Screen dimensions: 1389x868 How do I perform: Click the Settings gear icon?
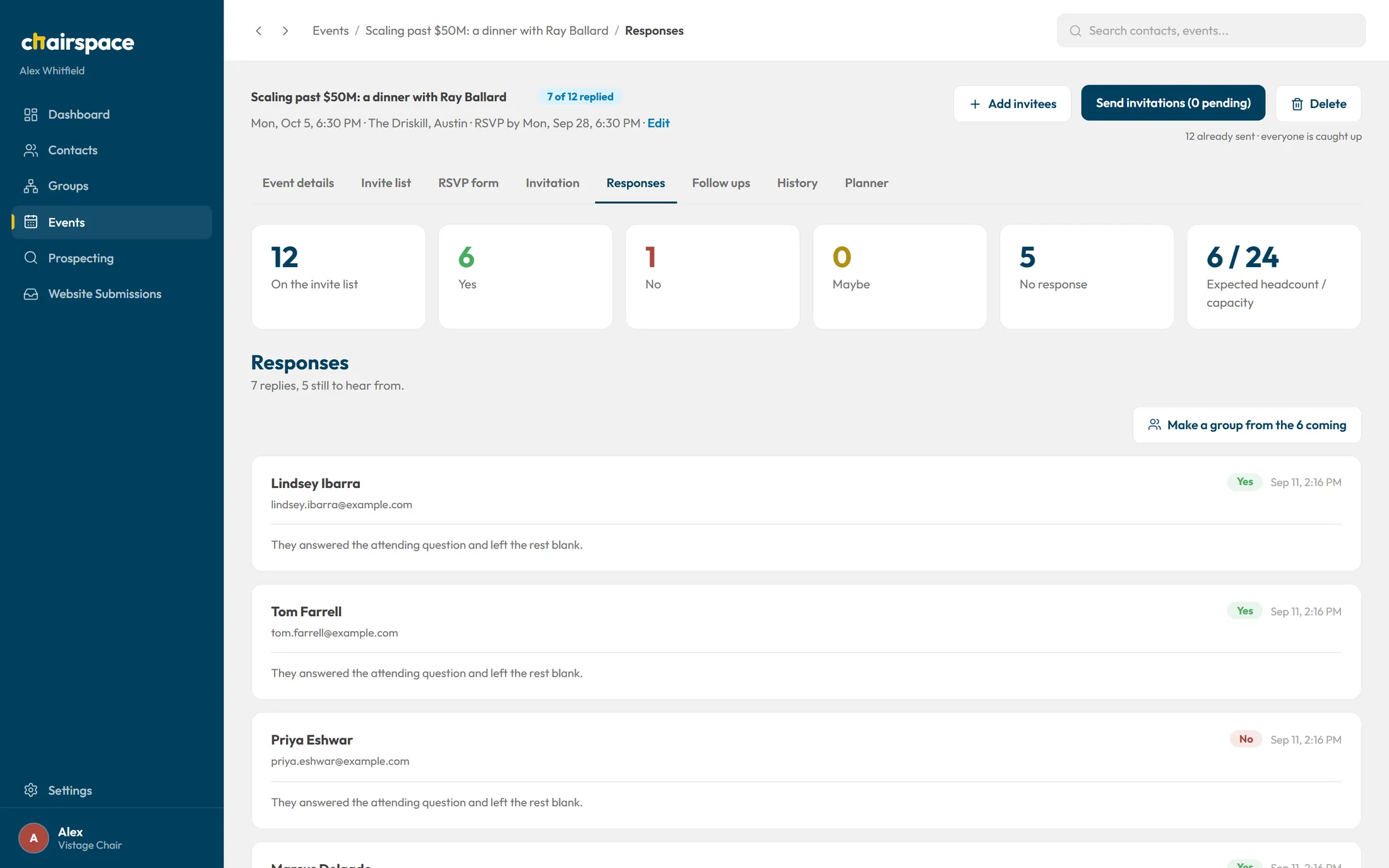click(x=30, y=790)
